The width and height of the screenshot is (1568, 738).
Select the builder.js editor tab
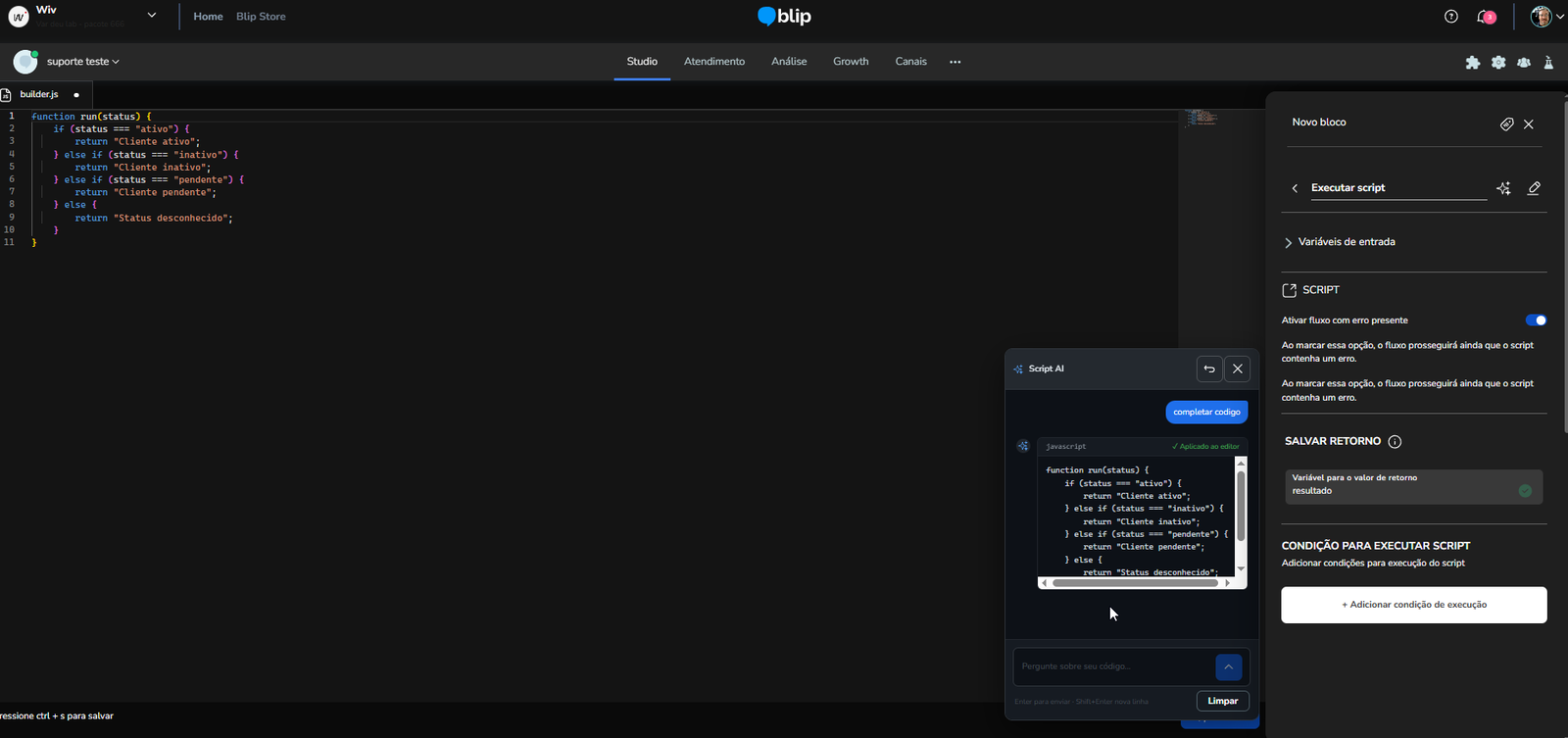46,95
